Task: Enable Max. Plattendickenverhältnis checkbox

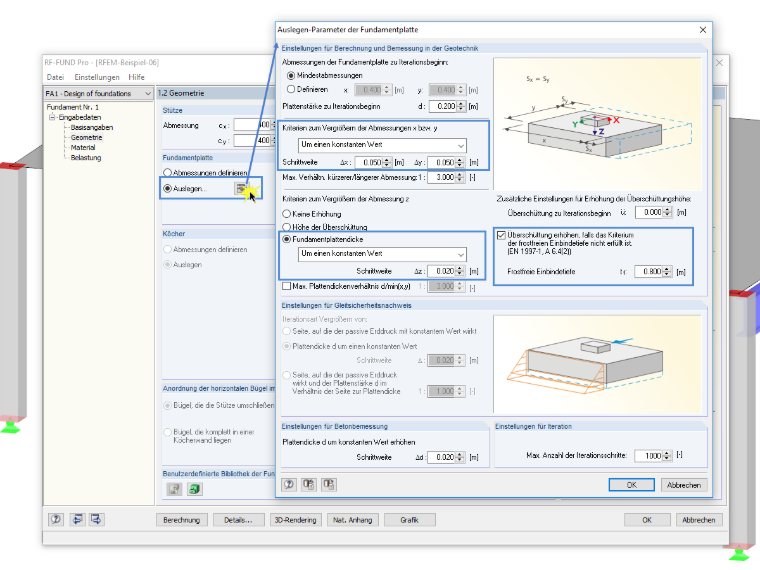Action: point(286,286)
